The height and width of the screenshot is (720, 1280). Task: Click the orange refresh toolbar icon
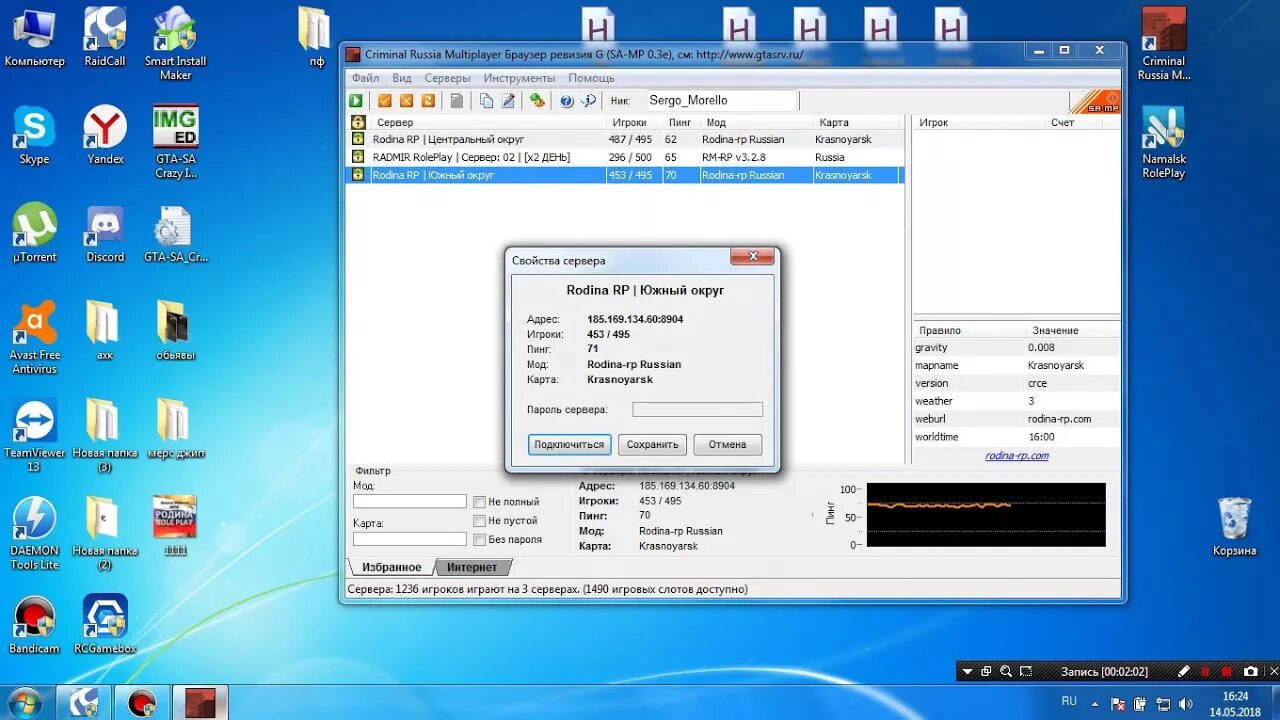point(428,101)
